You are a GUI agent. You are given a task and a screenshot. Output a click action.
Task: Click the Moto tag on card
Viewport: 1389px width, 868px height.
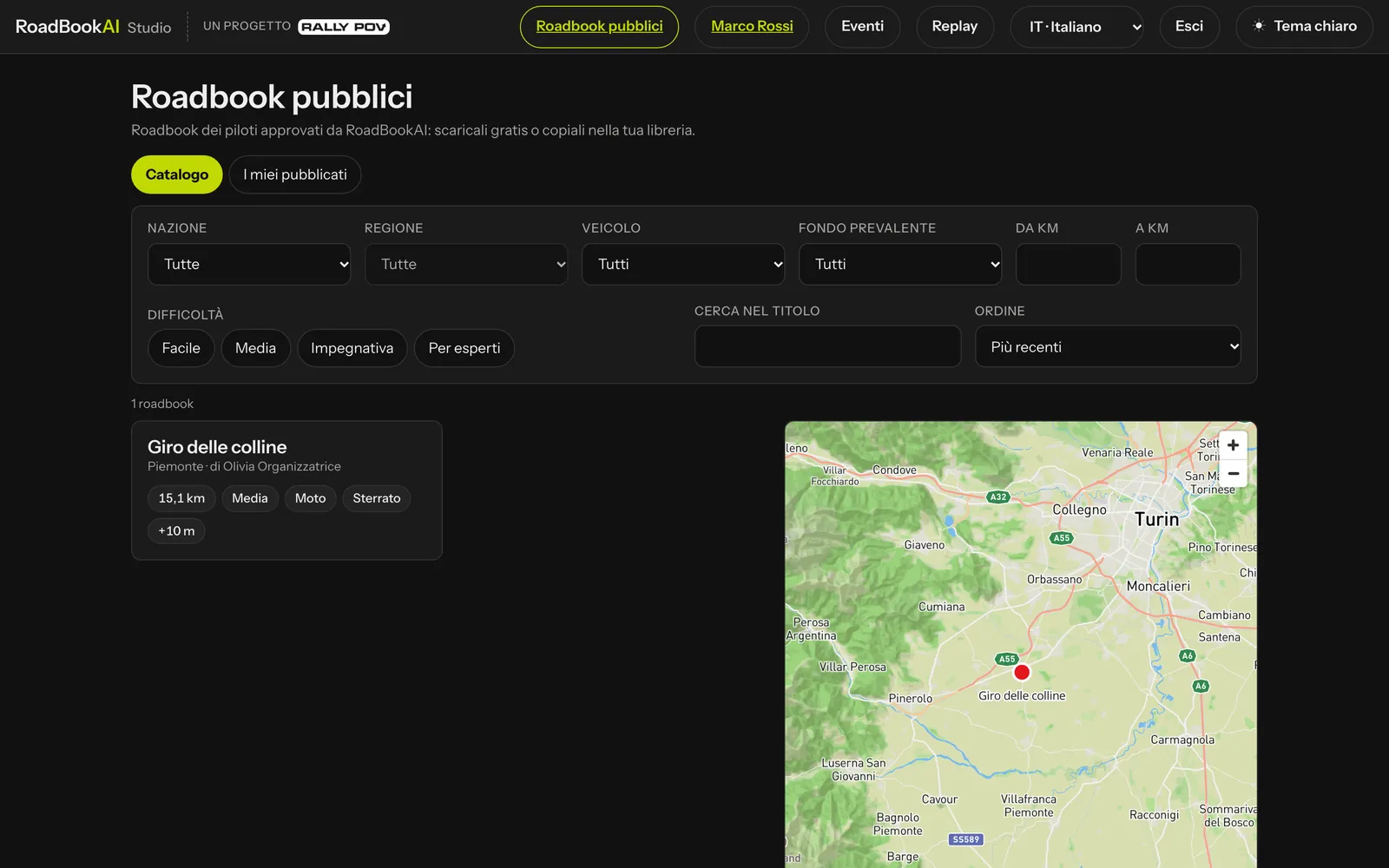point(310,498)
